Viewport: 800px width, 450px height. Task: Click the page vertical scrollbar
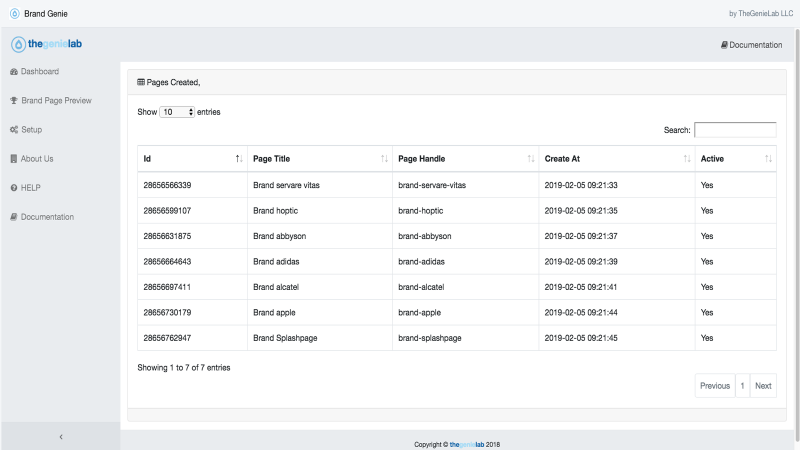pos(797,235)
